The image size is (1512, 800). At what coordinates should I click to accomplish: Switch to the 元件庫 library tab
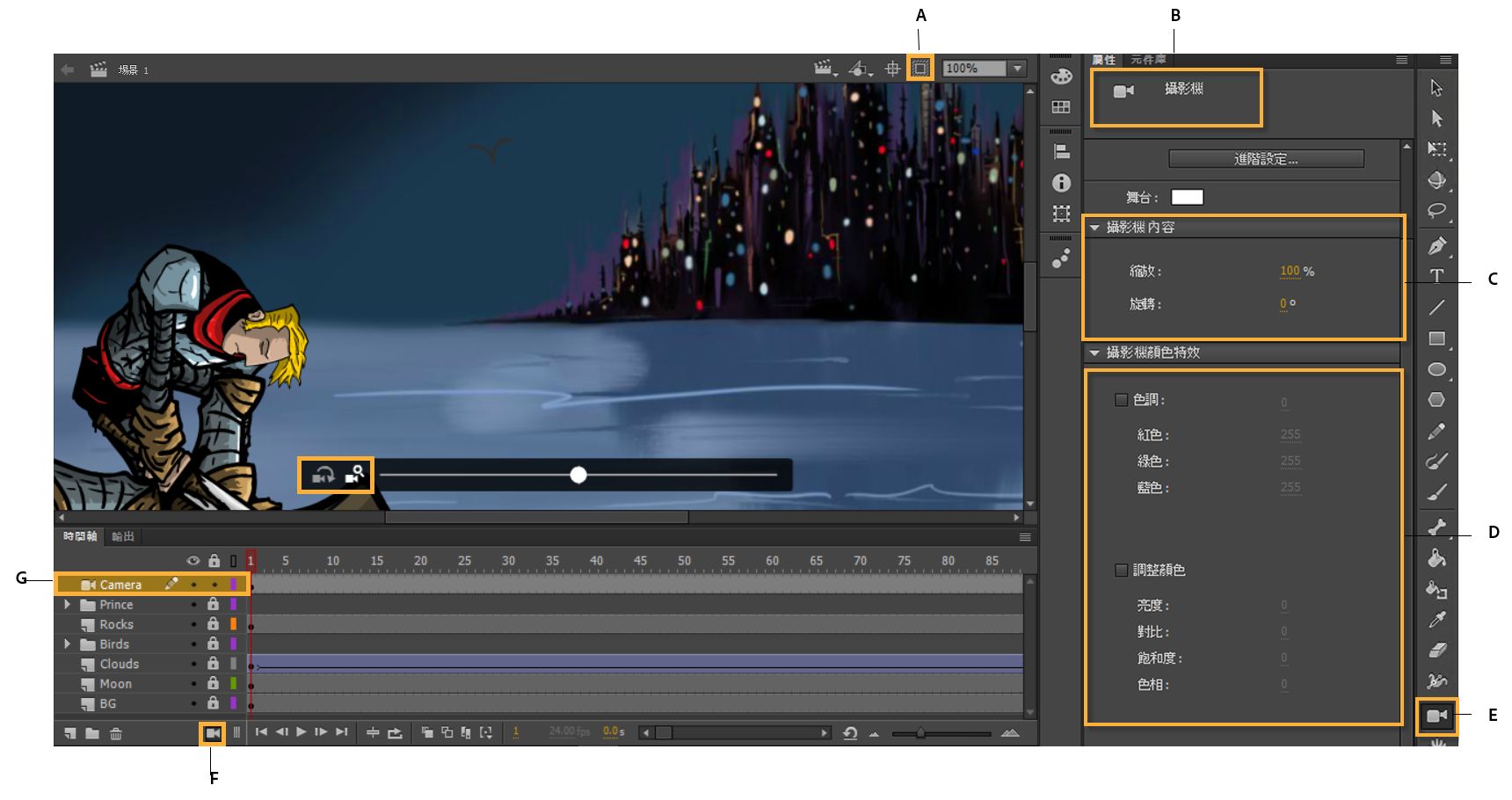(1148, 60)
